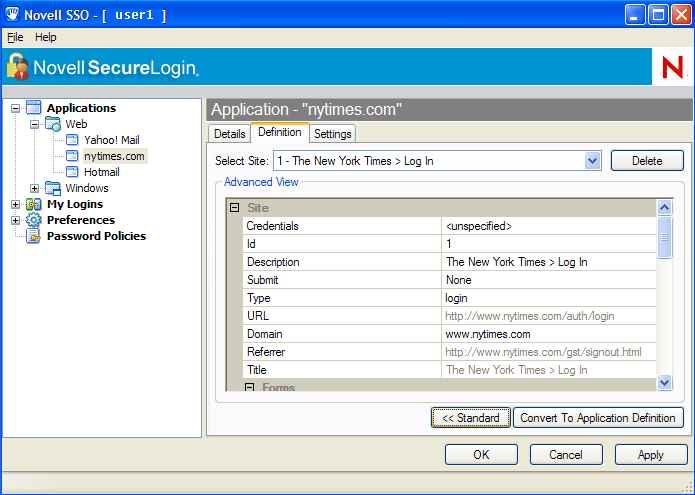
Task: Expand the My Logins tree node
Action: click(x=16, y=204)
